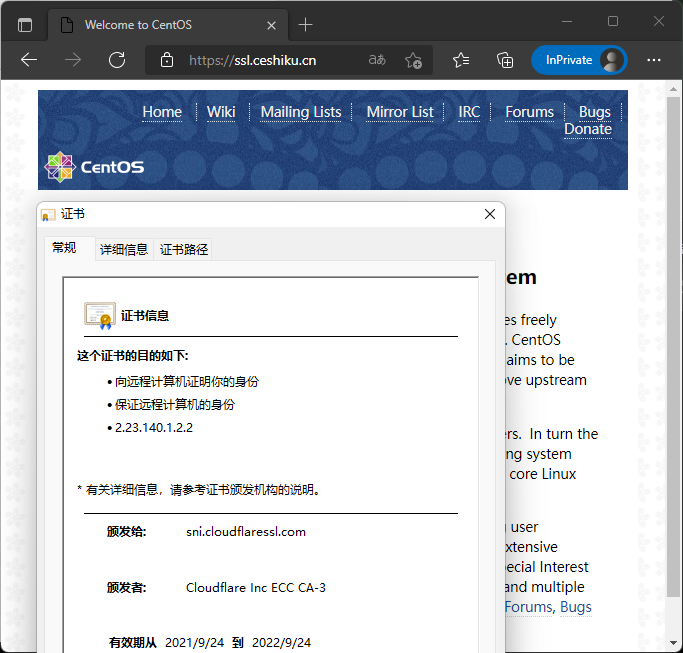Open the Collections icon
683x653 pixels.
505,60
